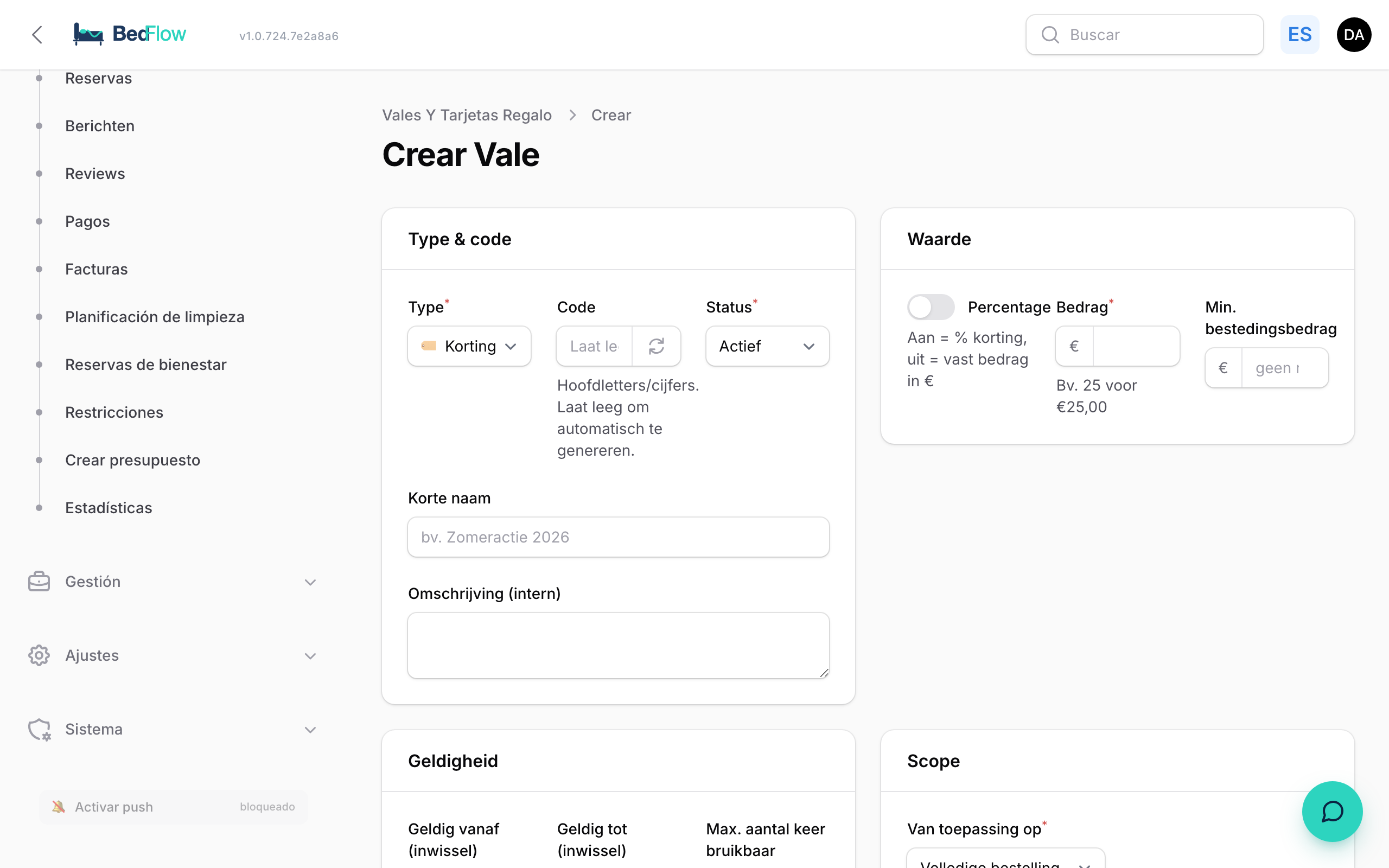Regenerate code with the refresh icon
The image size is (1389, 868).
pyautogui.click(x=656, y=346)
